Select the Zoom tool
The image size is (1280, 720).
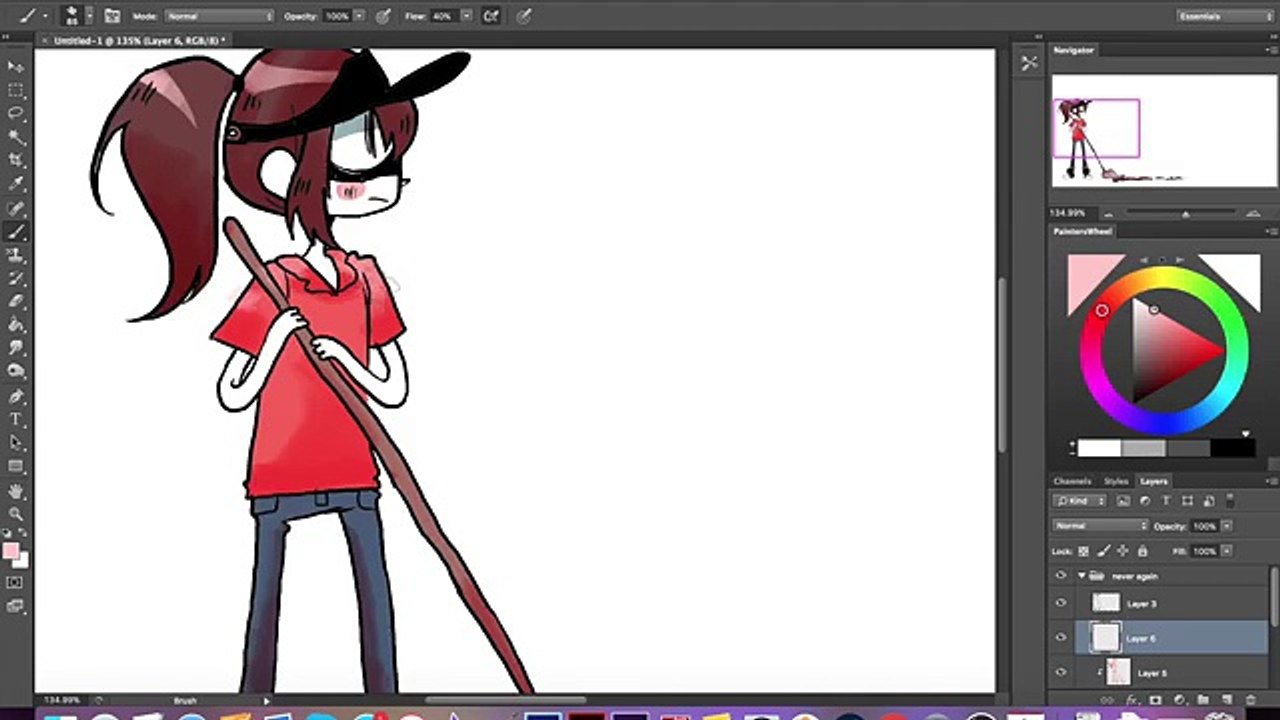[16, 514]
